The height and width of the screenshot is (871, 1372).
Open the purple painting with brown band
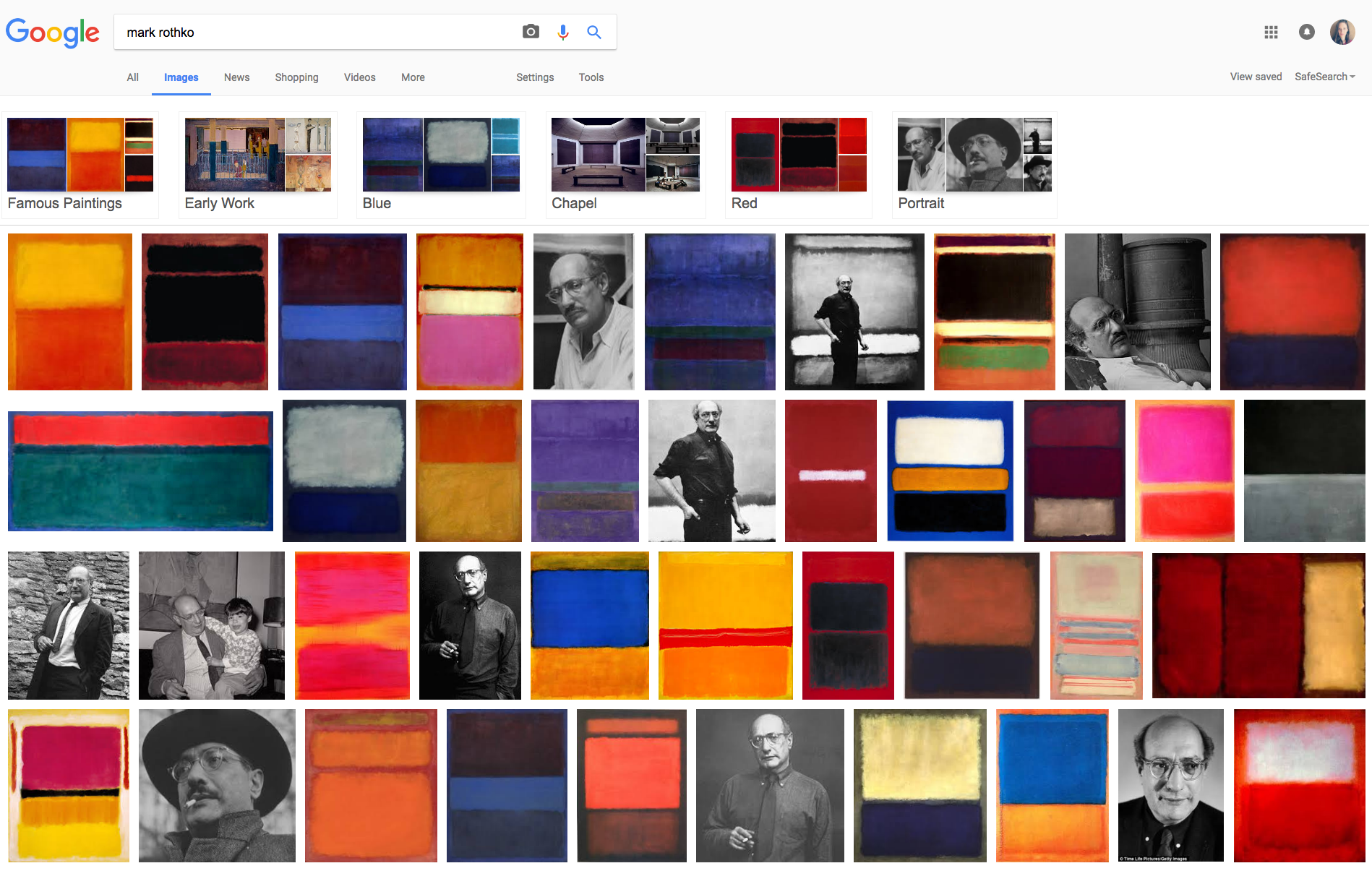(585, 471)
